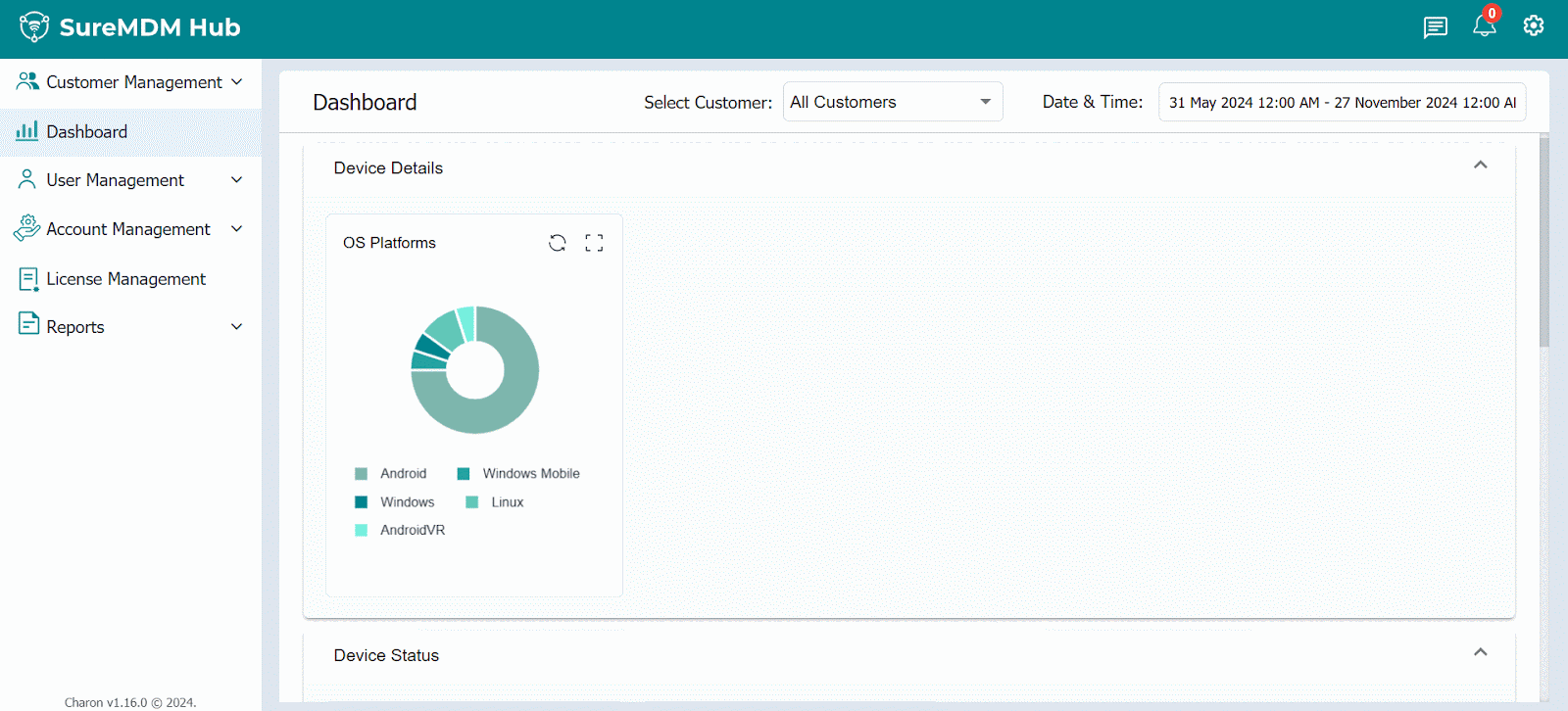Click the Device Status heading
Screen dimensions: 1568x711
point(386,656)
